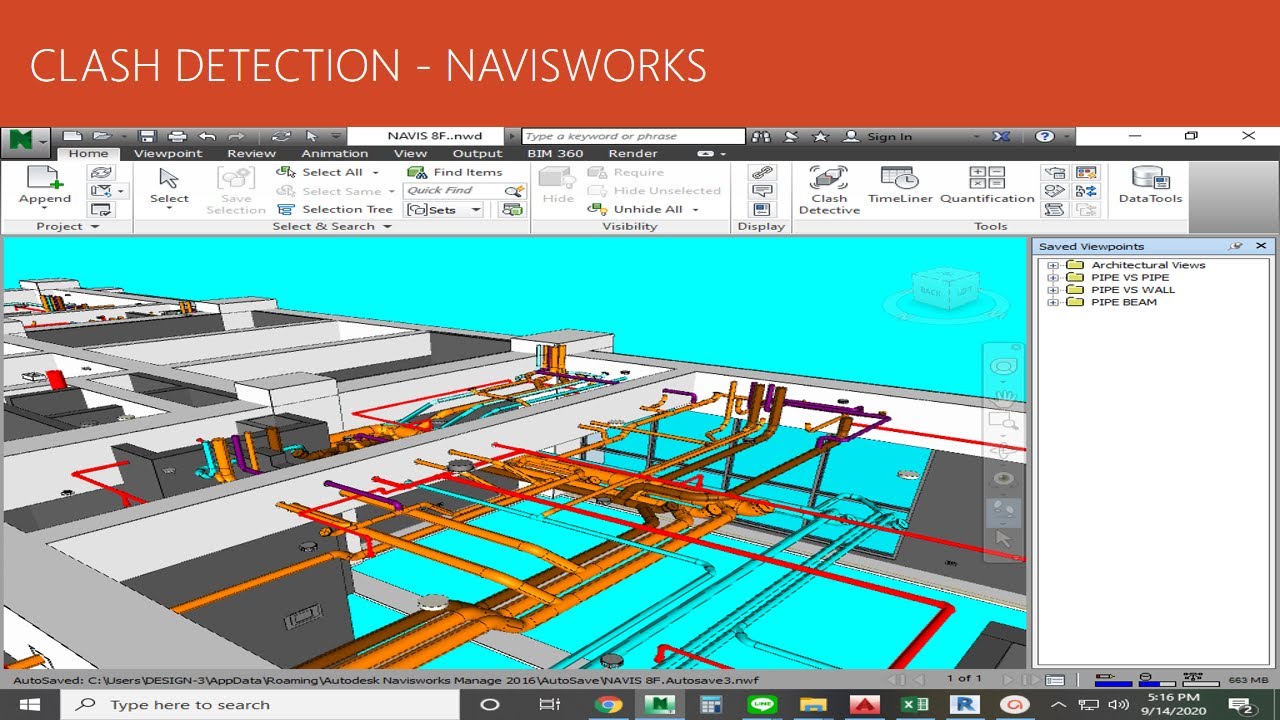Open the View ribbon tab
The image size is (1280, 720).
[x=410, y=153]
